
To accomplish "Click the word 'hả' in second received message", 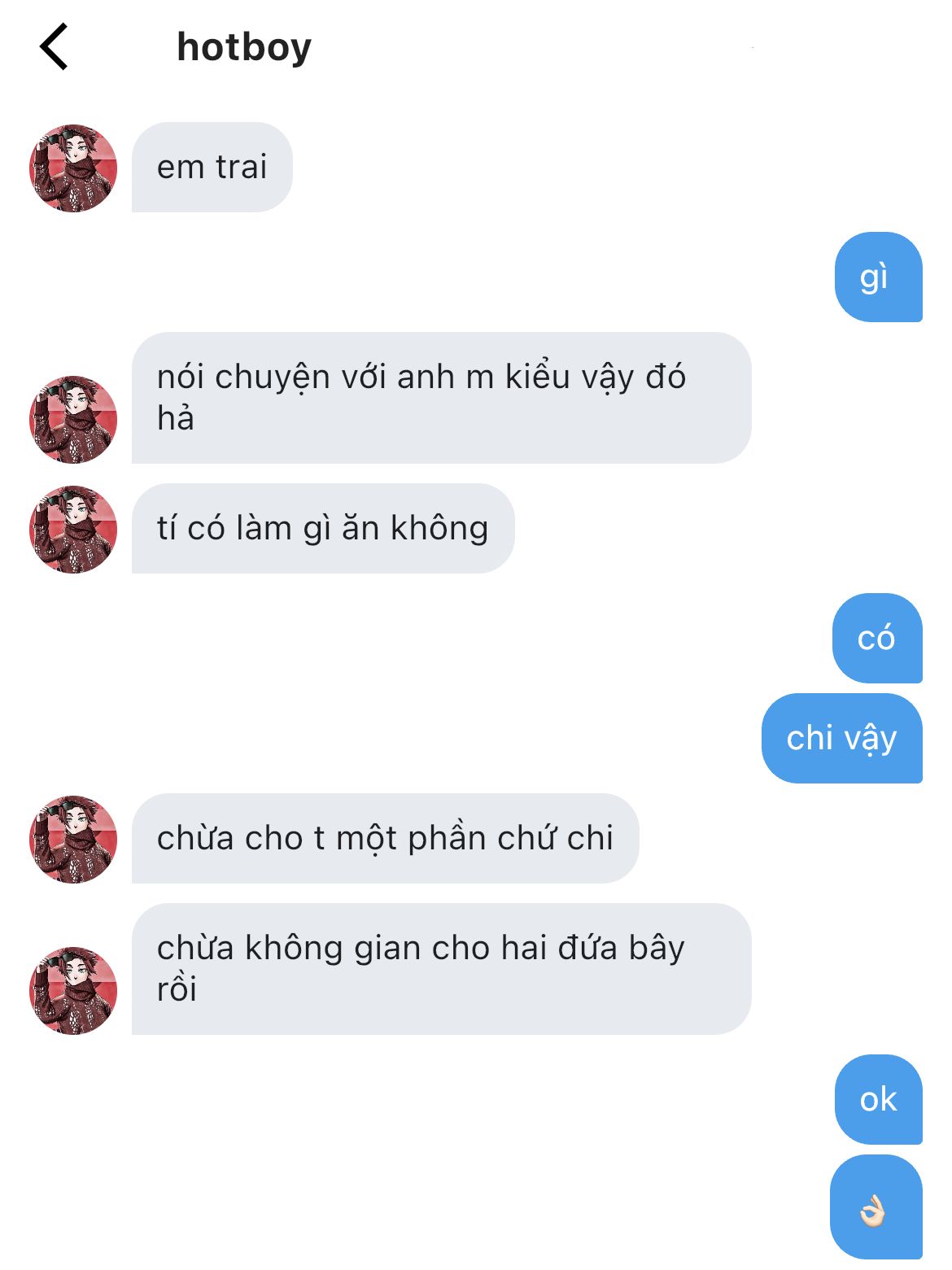I will tap(176, 418).
